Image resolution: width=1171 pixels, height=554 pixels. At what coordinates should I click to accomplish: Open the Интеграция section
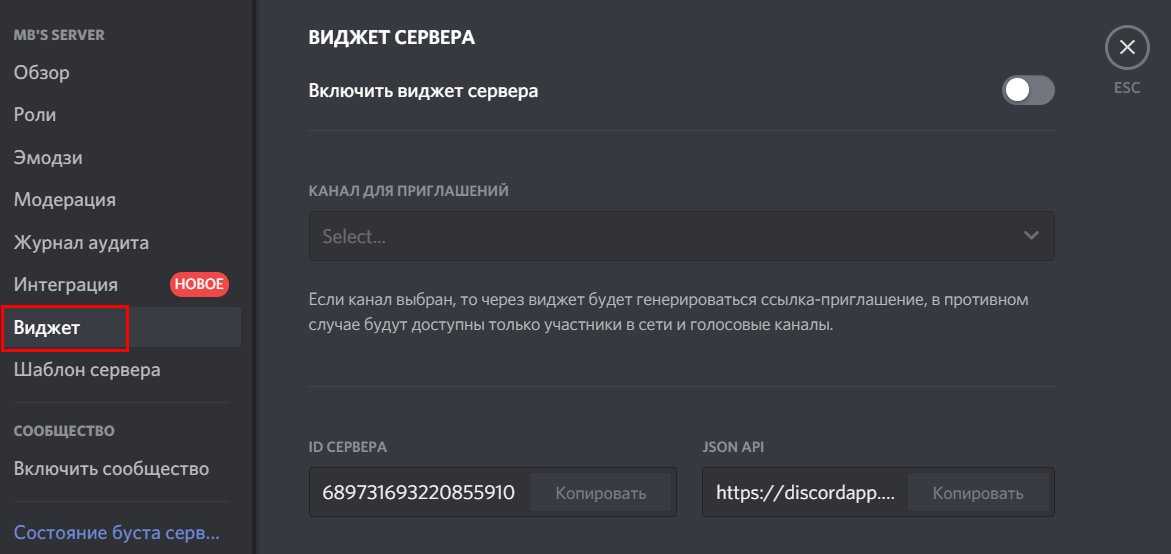coord(66,285)
